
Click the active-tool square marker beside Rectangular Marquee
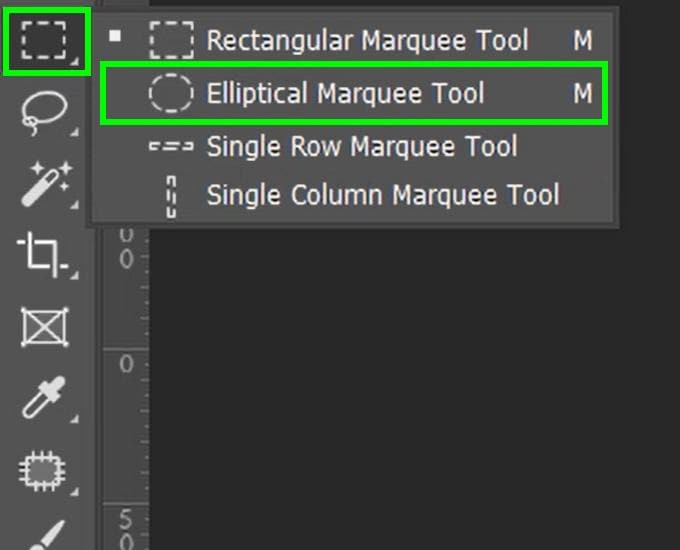point(115,36)
